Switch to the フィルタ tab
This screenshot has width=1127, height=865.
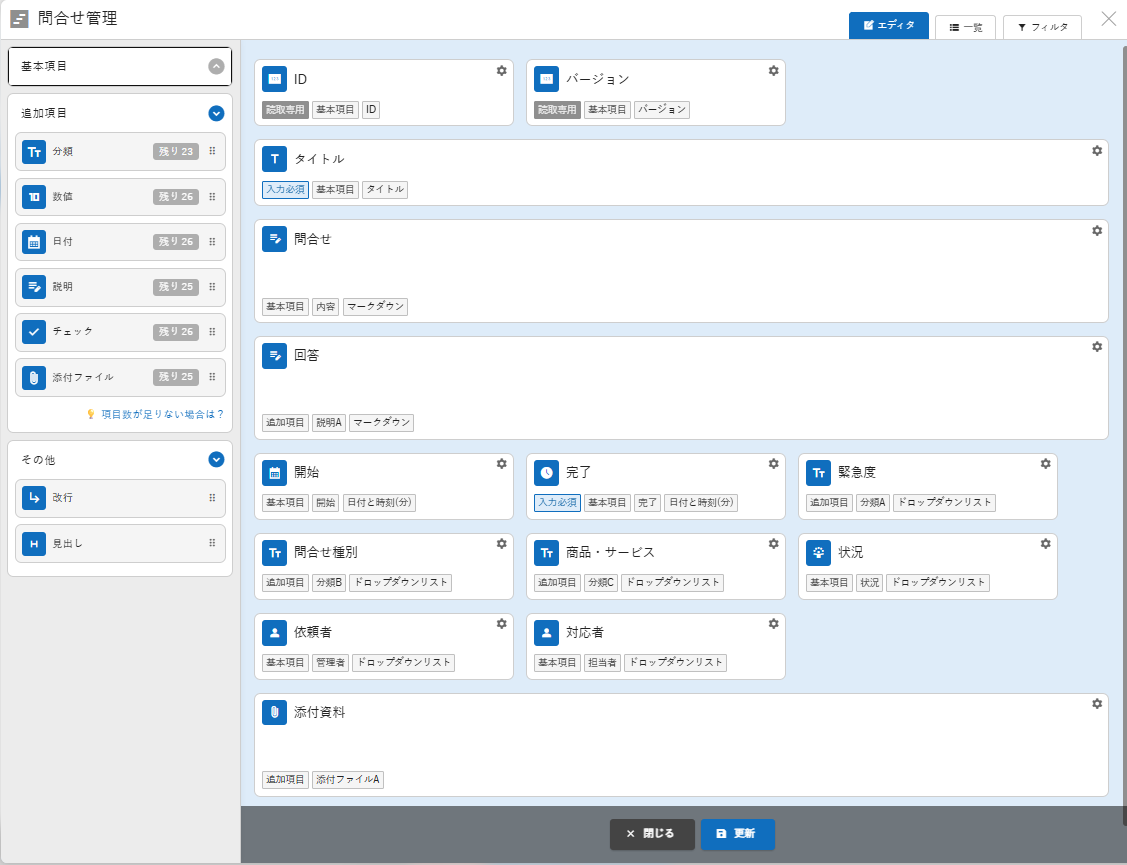(1042, 27)
